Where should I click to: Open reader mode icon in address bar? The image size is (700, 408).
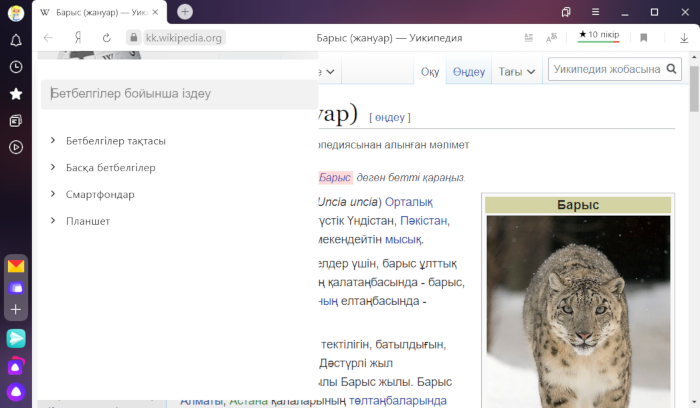529,38
